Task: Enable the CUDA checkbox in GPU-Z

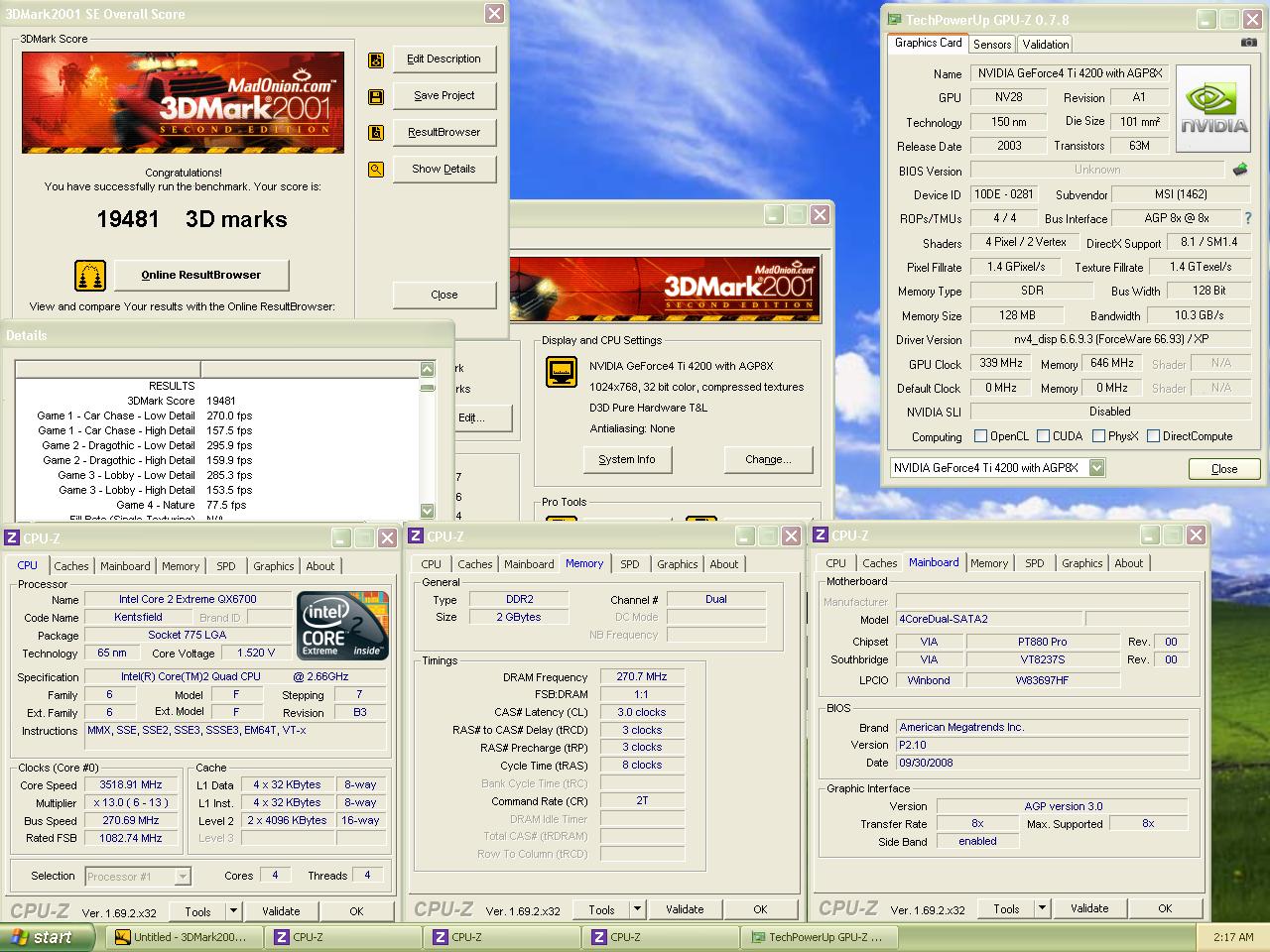Action: click(x=1043, y=436)
